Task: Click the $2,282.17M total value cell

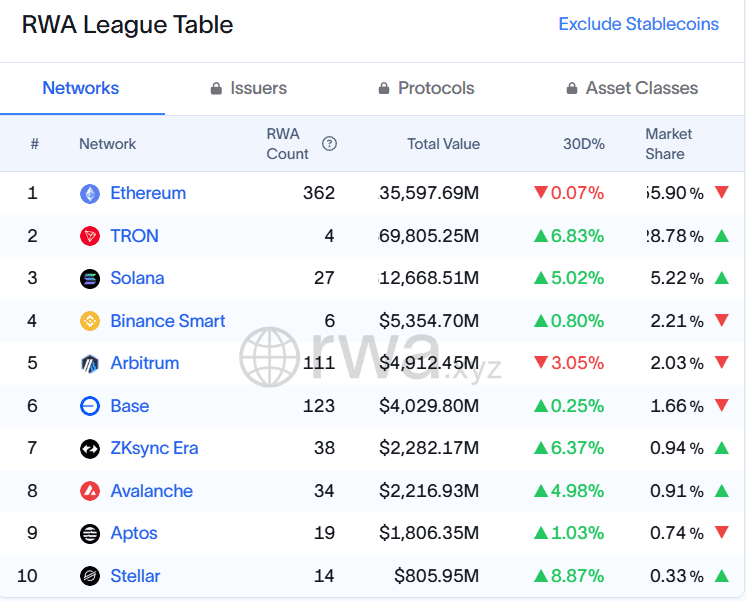Action: point(429,448)
